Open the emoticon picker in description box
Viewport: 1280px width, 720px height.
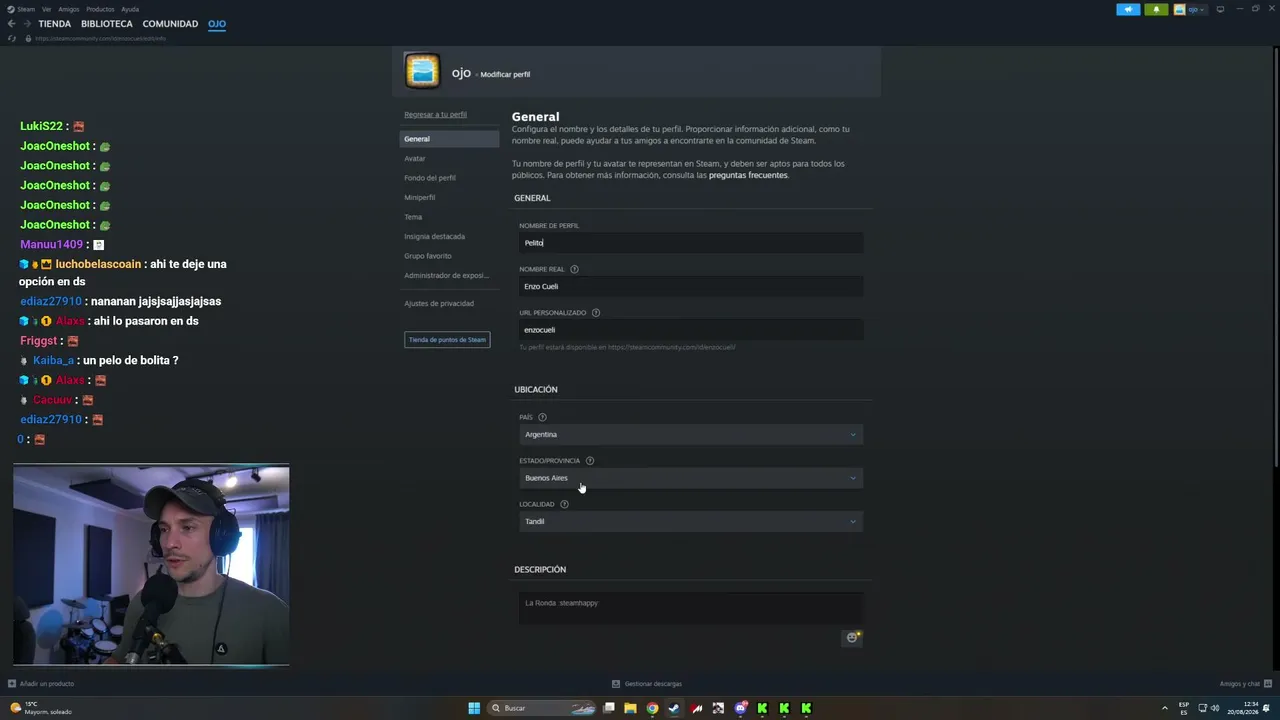853,637
